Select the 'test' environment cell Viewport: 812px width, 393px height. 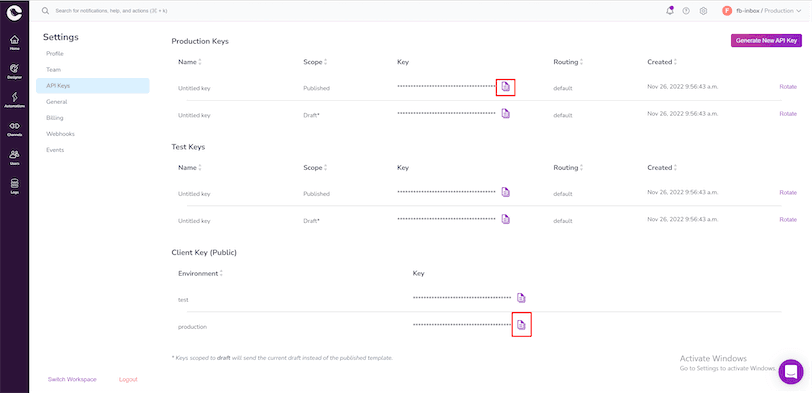(x=183, y=300)
